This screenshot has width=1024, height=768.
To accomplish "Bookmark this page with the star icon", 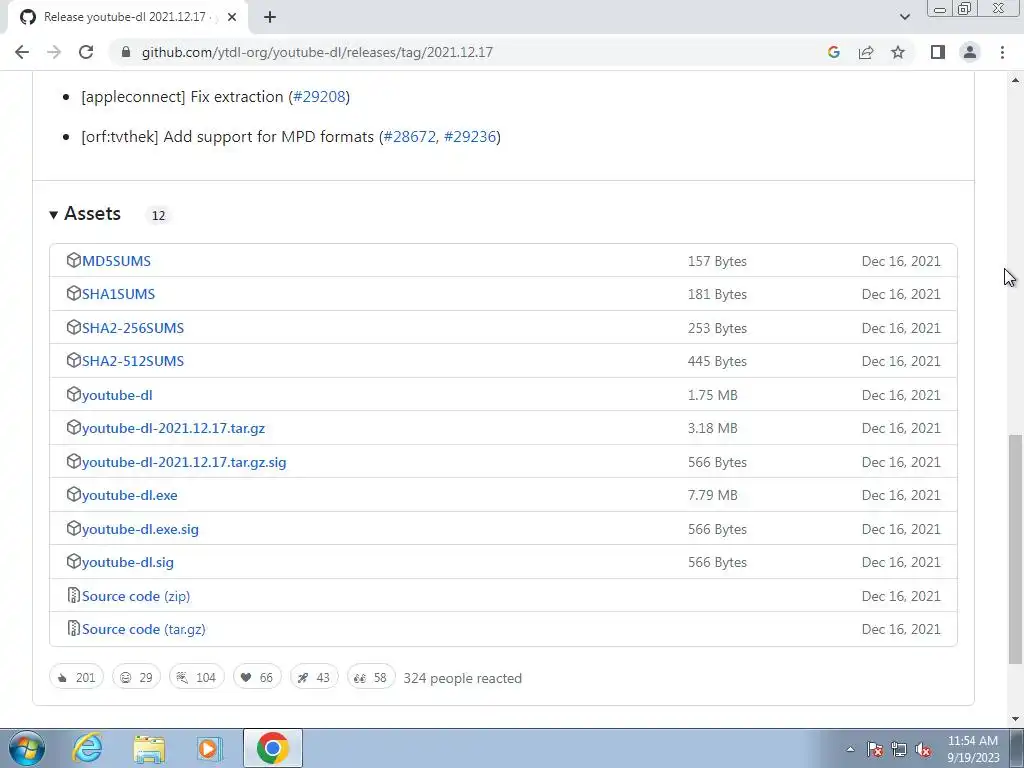I will (898, 52).
